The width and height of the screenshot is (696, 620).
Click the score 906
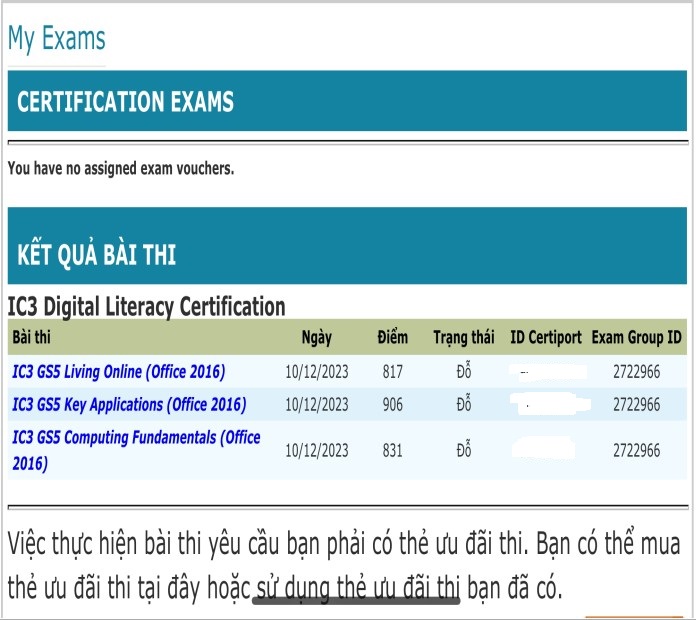tap(393, 405)
